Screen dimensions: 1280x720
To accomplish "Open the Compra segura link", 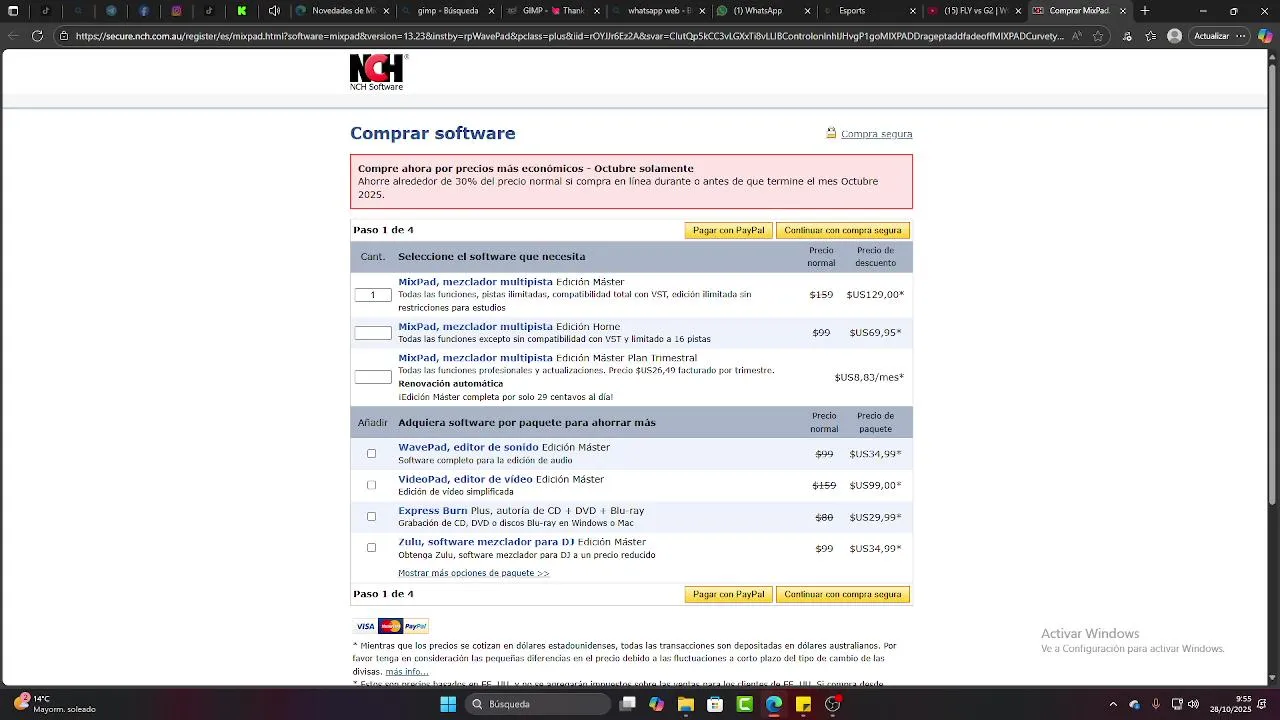I will point(876,134).
